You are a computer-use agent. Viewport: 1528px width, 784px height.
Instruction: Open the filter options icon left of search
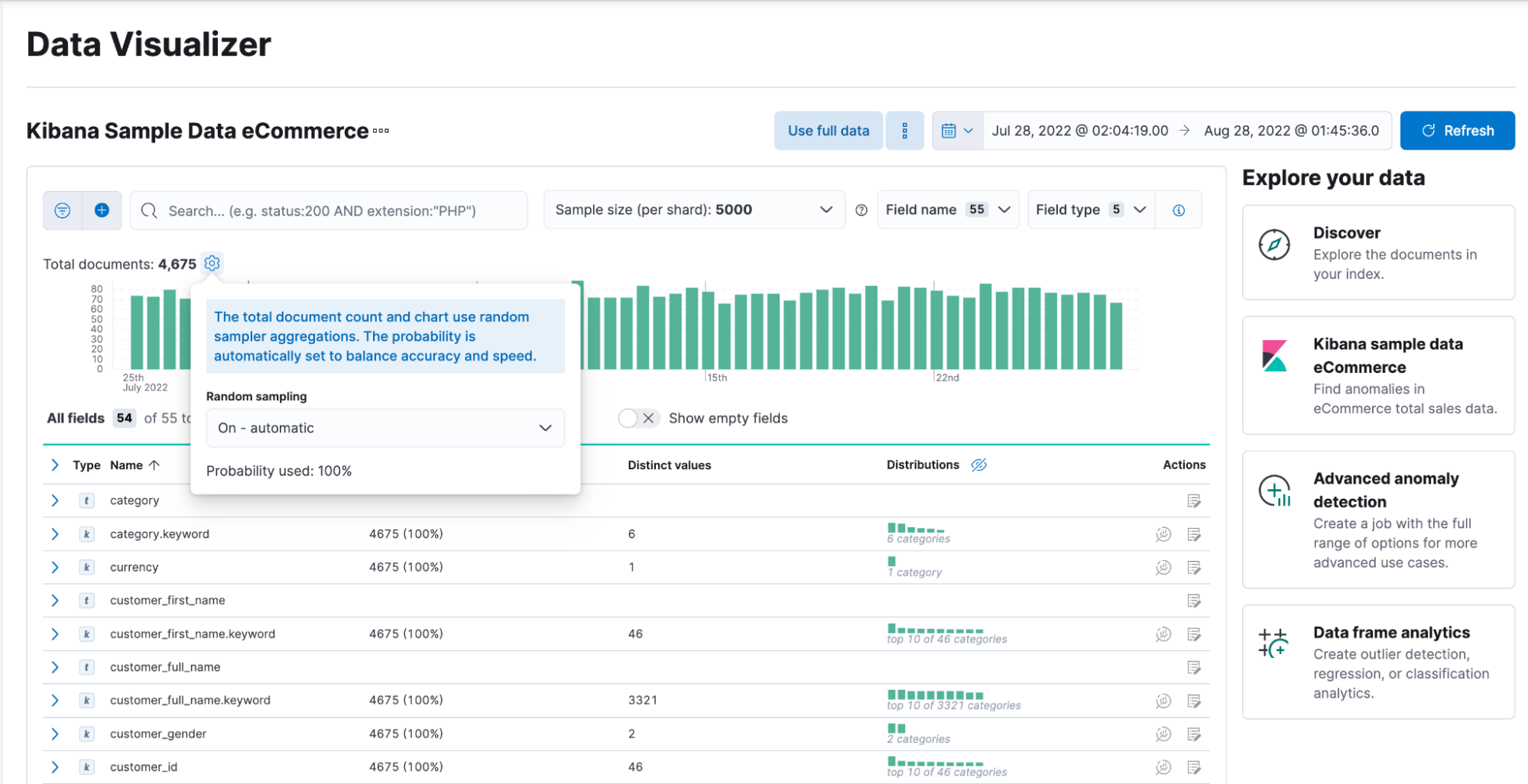pos(62,210)
